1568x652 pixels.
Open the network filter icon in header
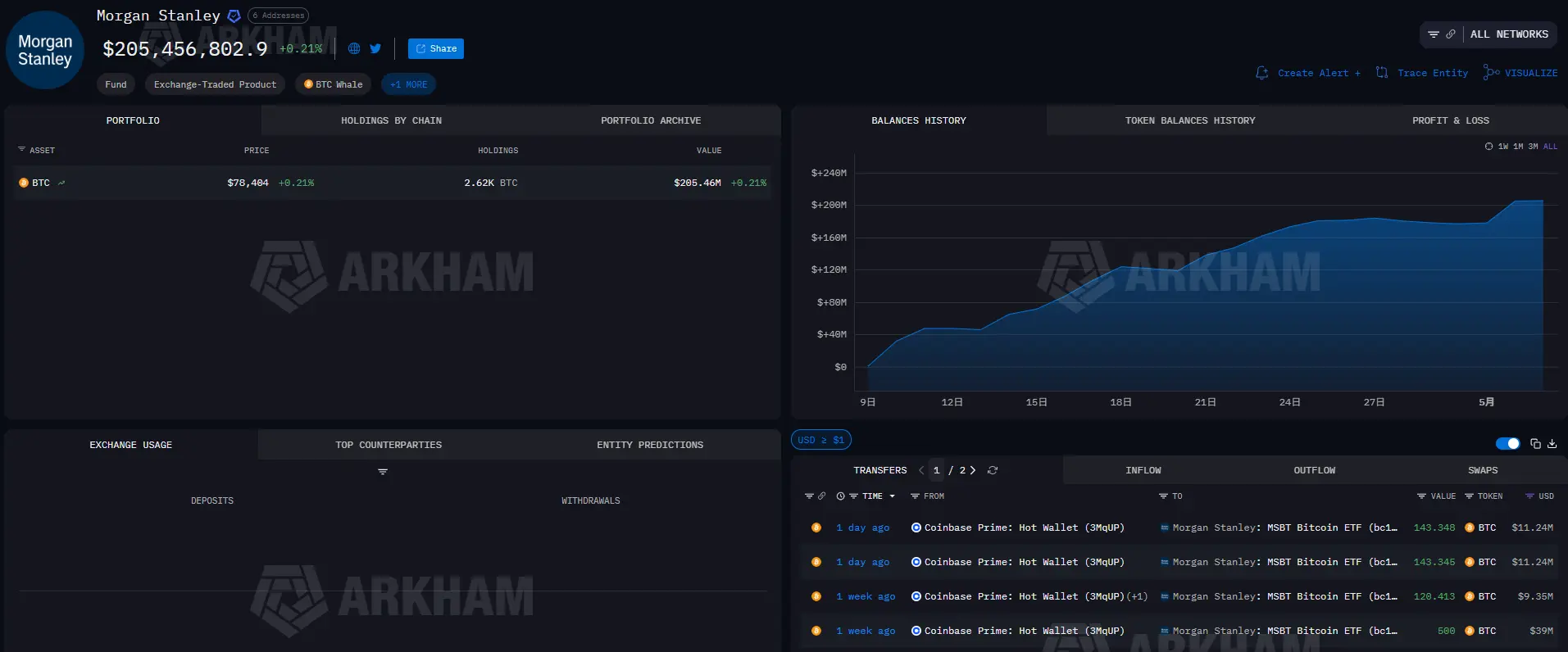click(x=1434, y=34)
